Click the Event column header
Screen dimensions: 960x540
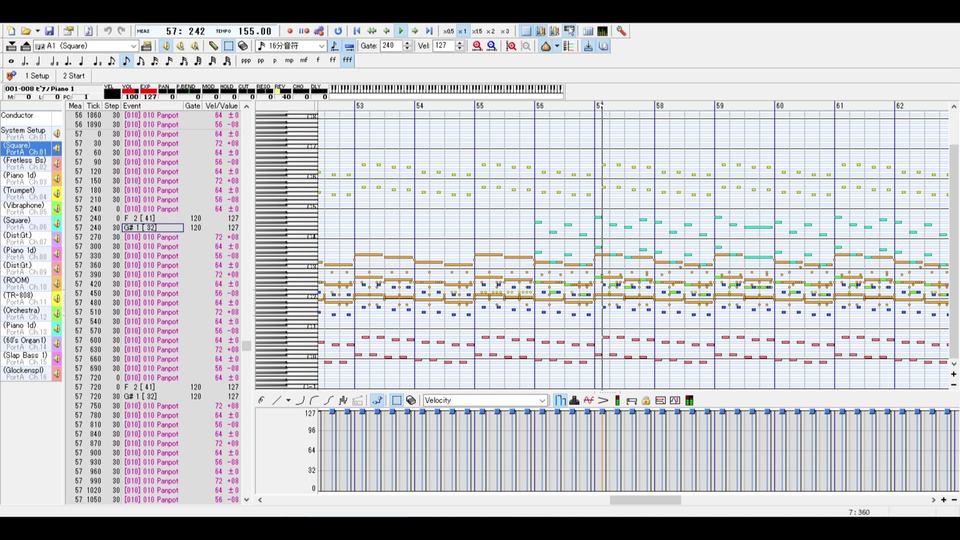pyautogui.click(x=152, y=106)
